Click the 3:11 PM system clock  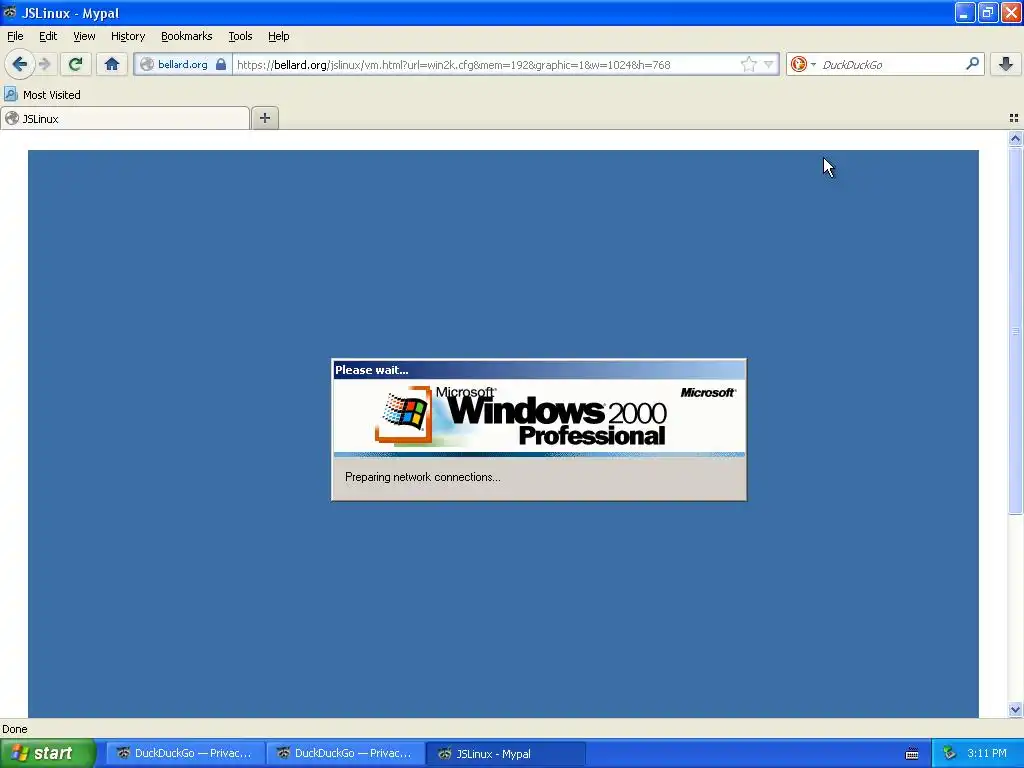[x=987, y=753]
